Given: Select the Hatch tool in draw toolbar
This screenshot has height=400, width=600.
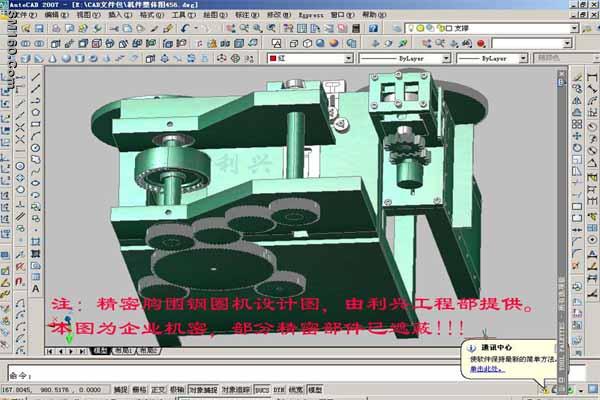Looking at the screenshot, I should 36,242.
